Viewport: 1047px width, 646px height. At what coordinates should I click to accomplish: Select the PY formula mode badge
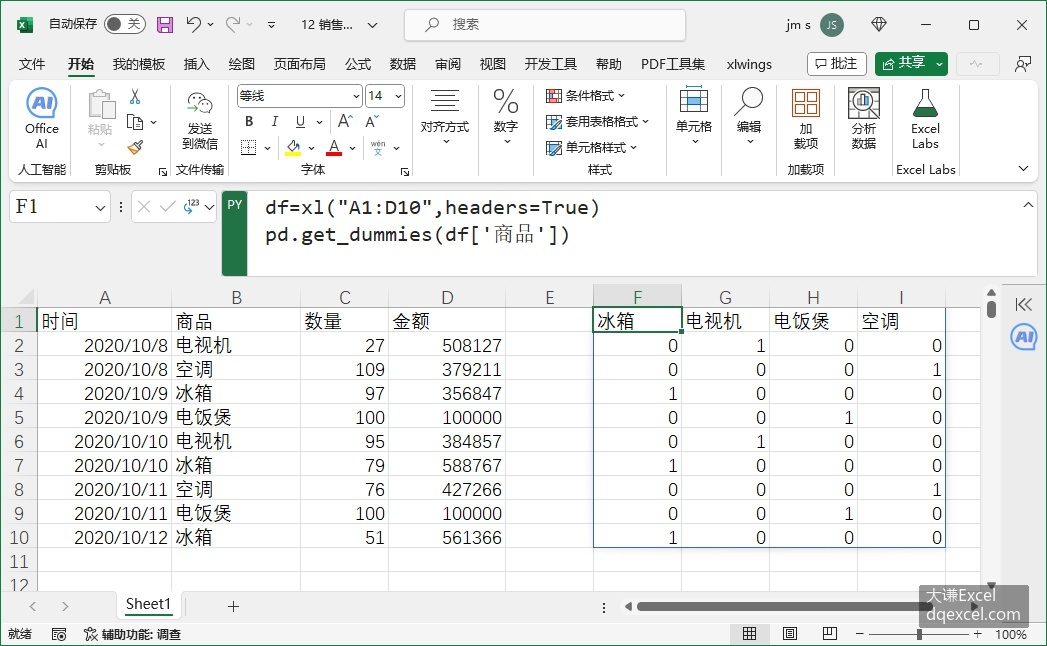coord(234,233)
